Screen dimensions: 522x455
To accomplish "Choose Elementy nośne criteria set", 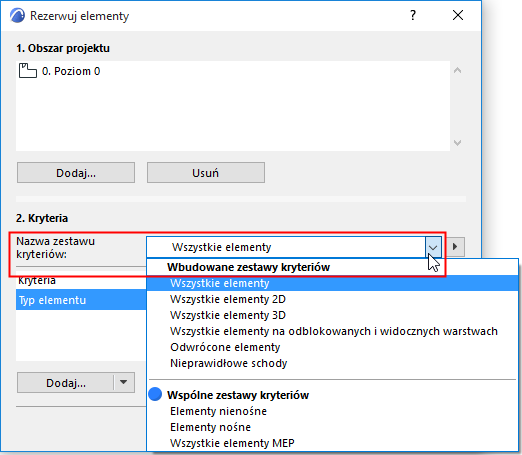I will coord(332,427).
